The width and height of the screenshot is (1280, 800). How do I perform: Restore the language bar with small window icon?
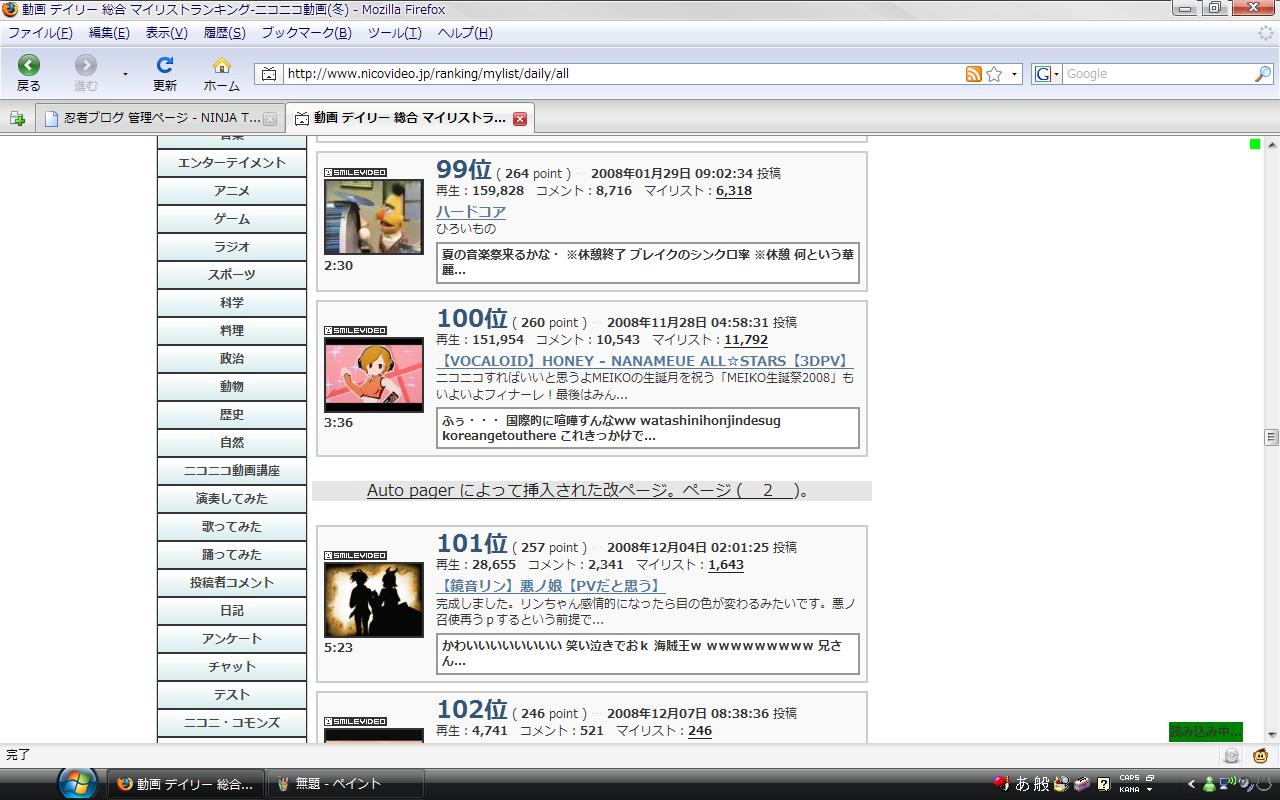pos(1151,777)
